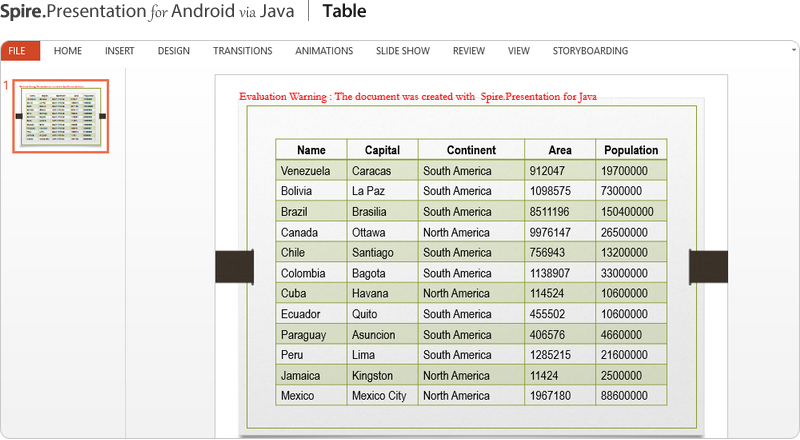Click the Continent column header
800x440 pixels.
470,150
